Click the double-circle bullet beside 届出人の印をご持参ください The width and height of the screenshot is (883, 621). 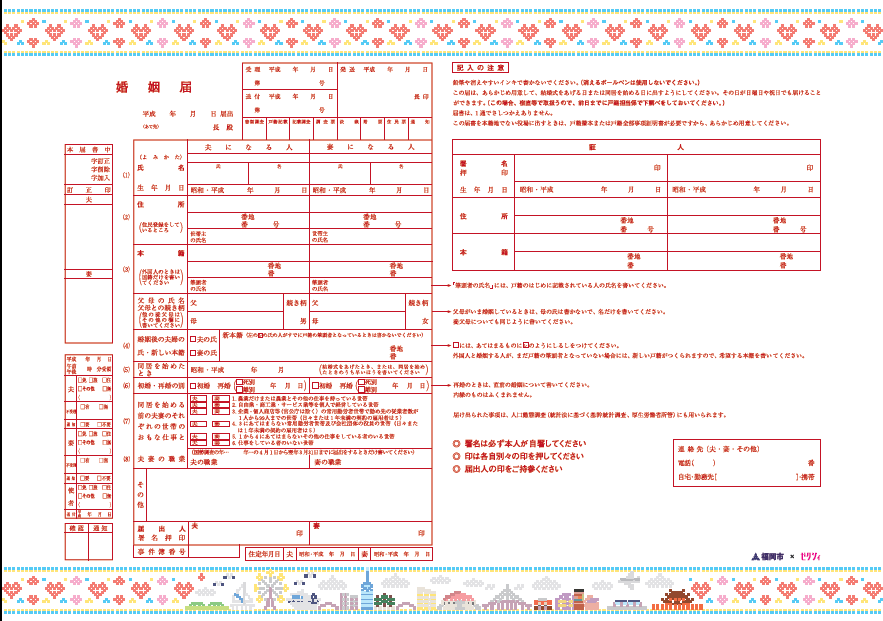pyautogui.click(x=456, y=468)
